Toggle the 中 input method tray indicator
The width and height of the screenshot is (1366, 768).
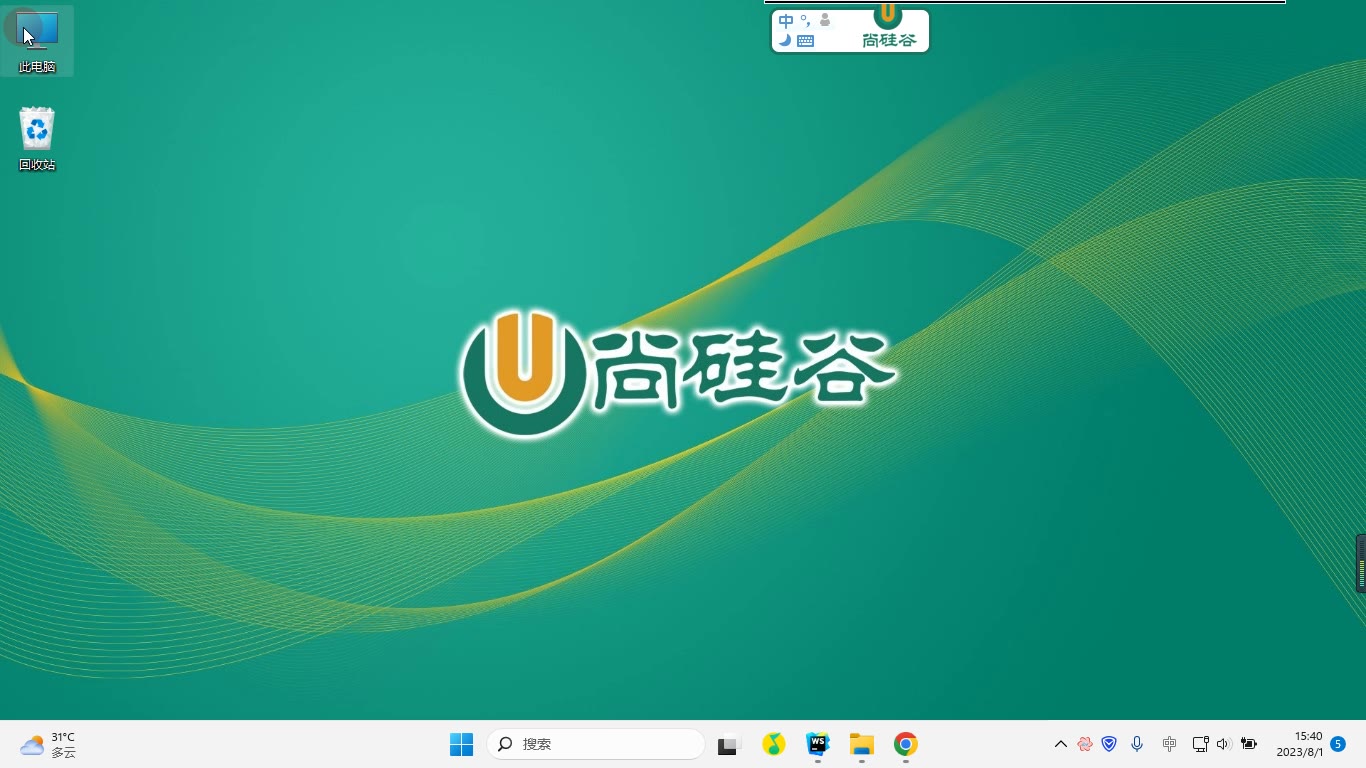pos(1170,744)
